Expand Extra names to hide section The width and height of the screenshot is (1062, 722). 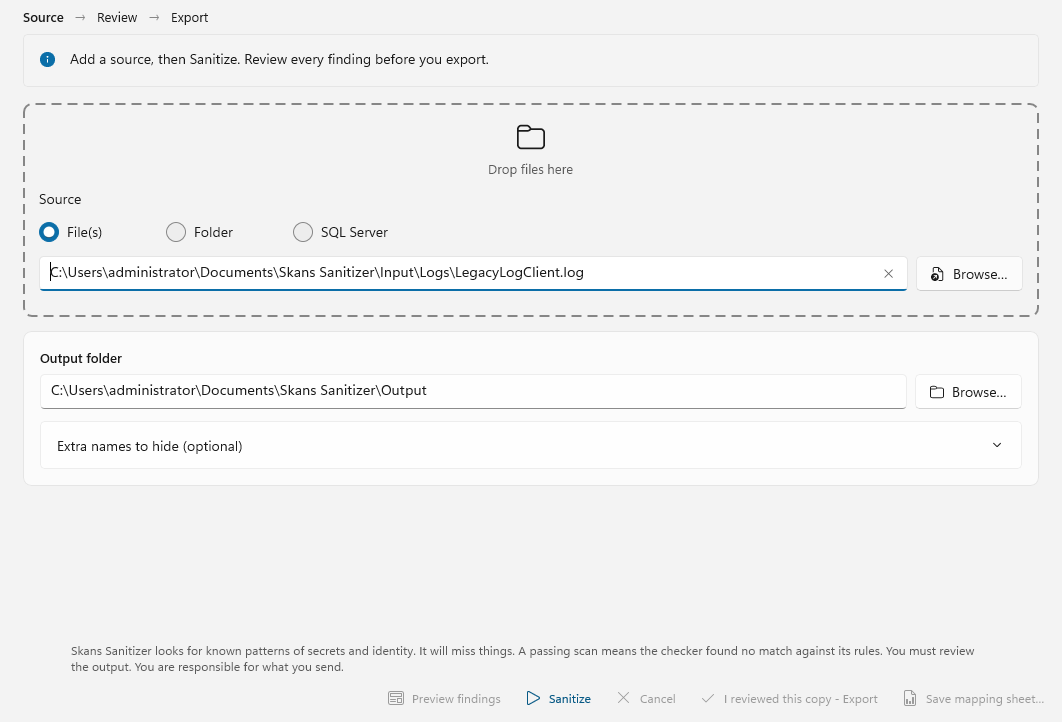[x=530, y=446]
